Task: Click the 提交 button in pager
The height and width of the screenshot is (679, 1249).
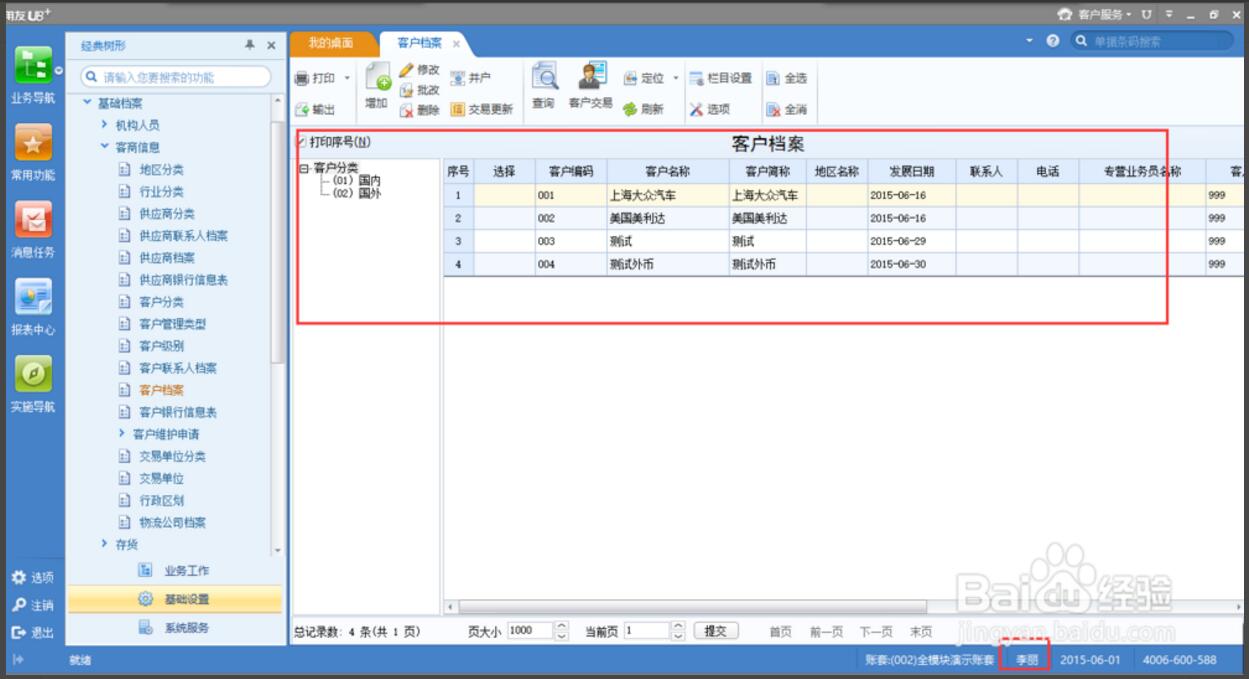Action: coord(715,631)
